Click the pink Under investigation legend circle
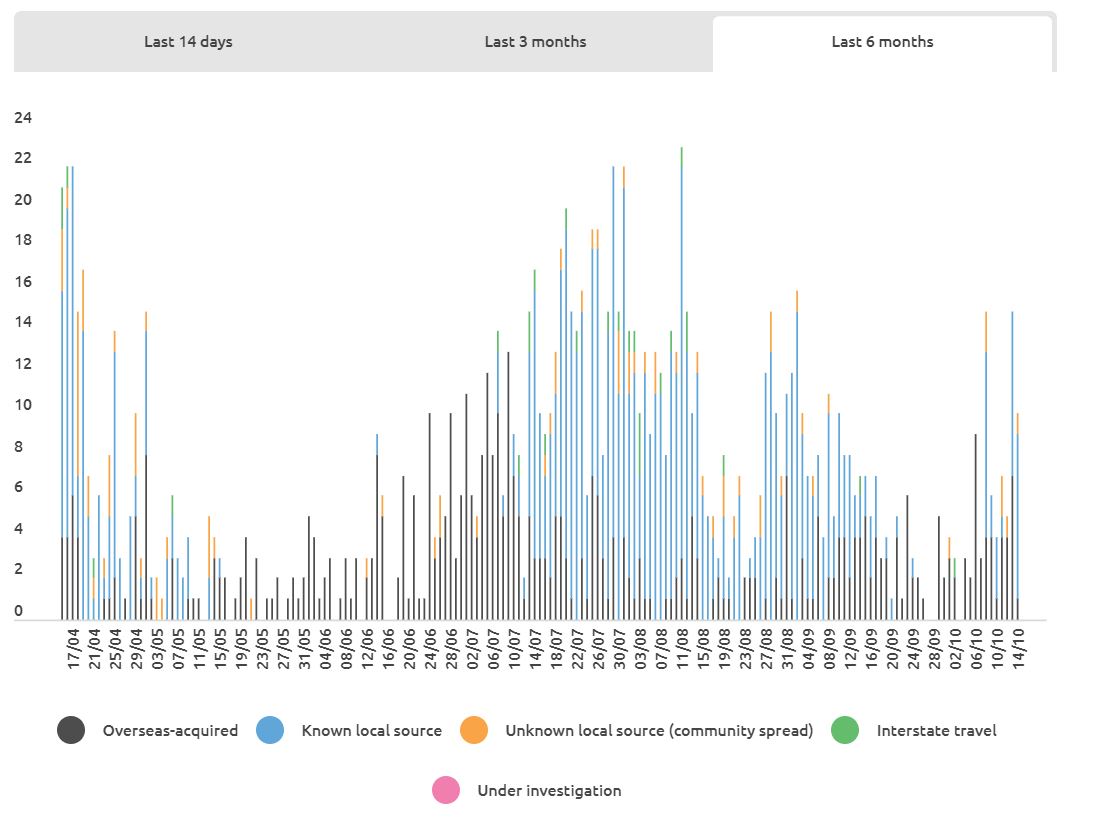This screenshot has height=819, width=1119. [x=446, y=791]
